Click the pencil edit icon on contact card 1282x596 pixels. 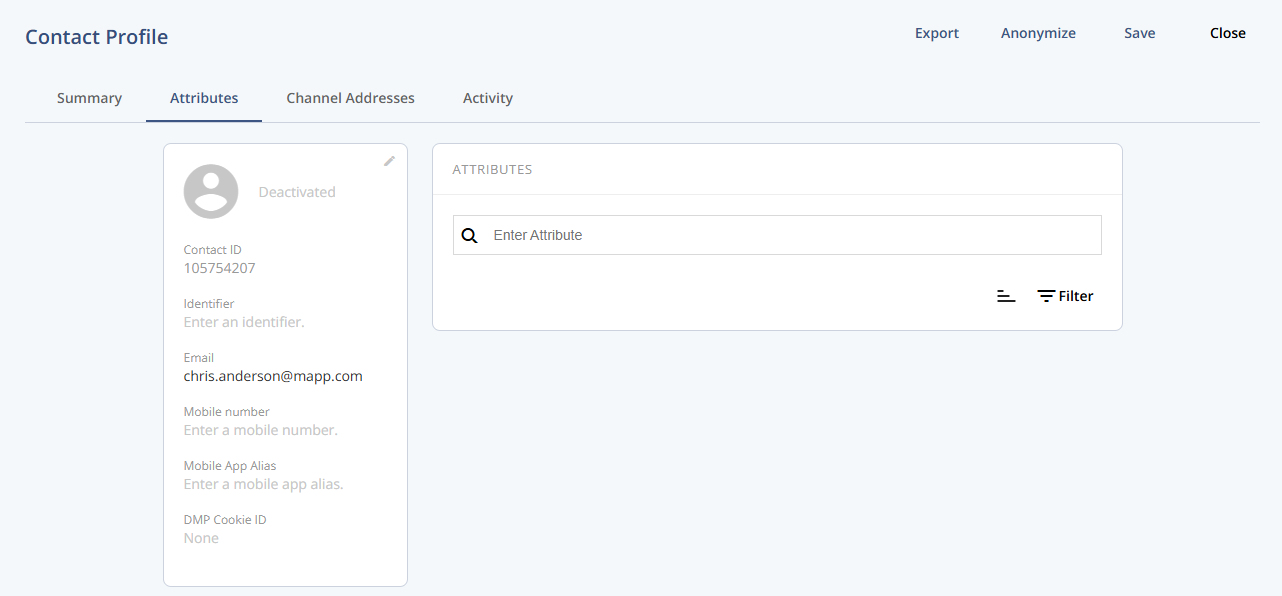tap(390, 161)
